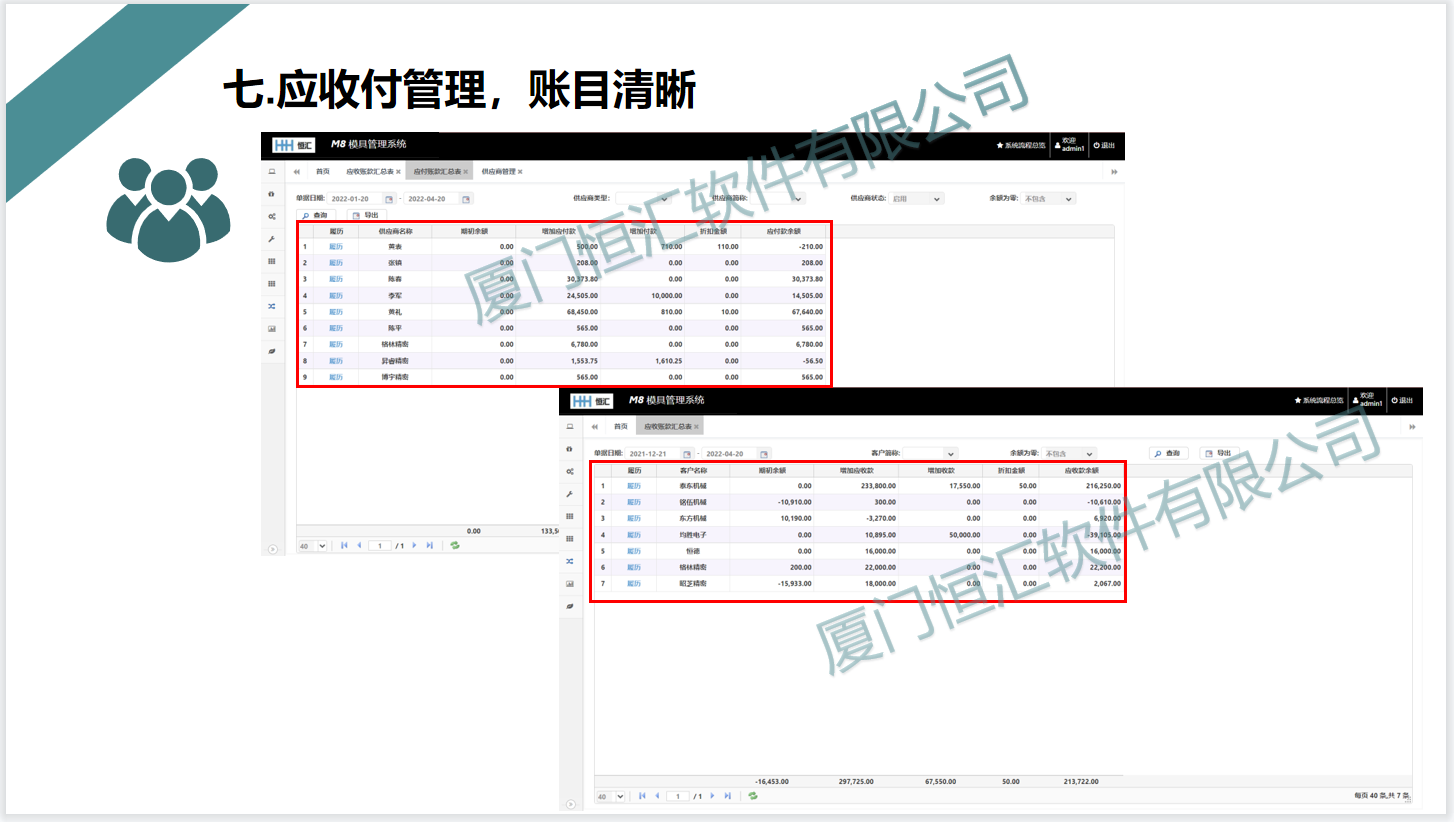Open admin1 user menu in lower window
Image resolution: width=1454 pixels, height=822 pixels.
(1366, 400)
